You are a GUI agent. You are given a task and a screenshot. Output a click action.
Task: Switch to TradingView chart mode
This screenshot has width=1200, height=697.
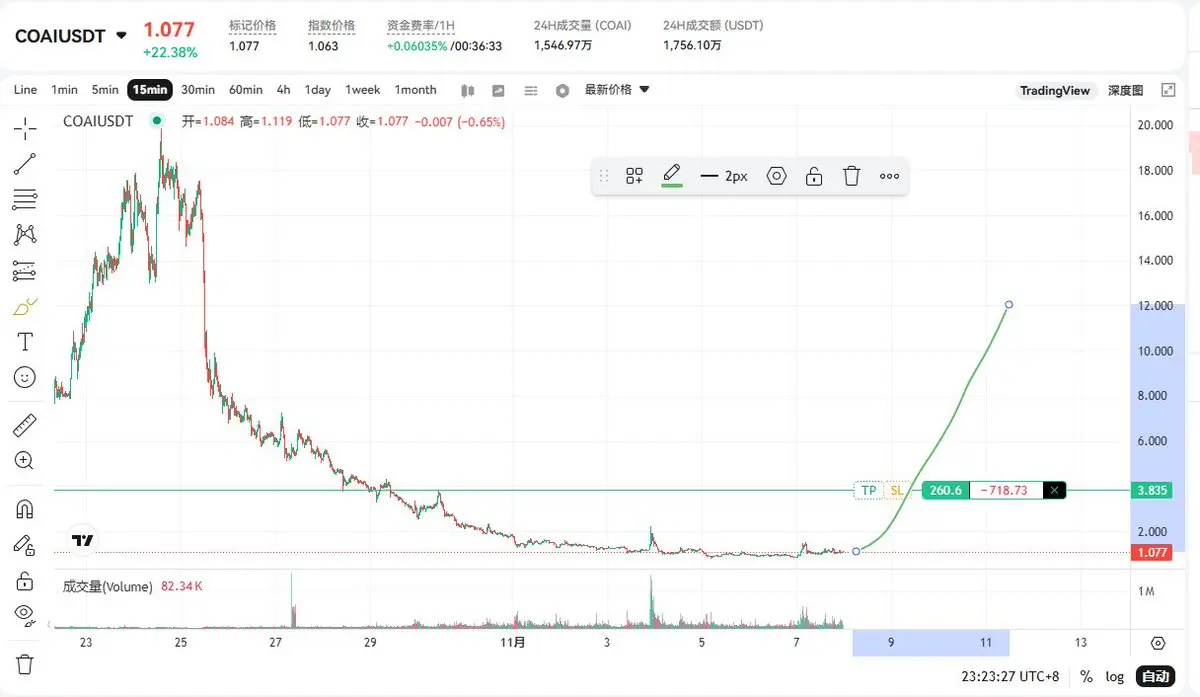coord(1055,90)
